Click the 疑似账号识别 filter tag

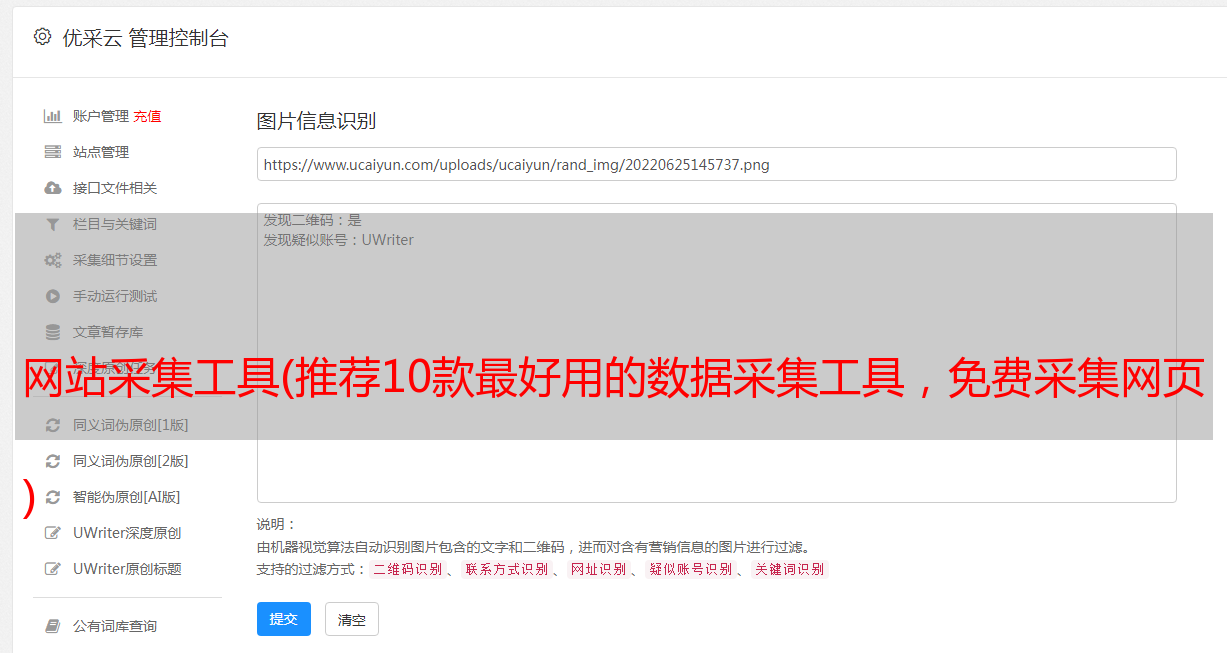point(691,569)
